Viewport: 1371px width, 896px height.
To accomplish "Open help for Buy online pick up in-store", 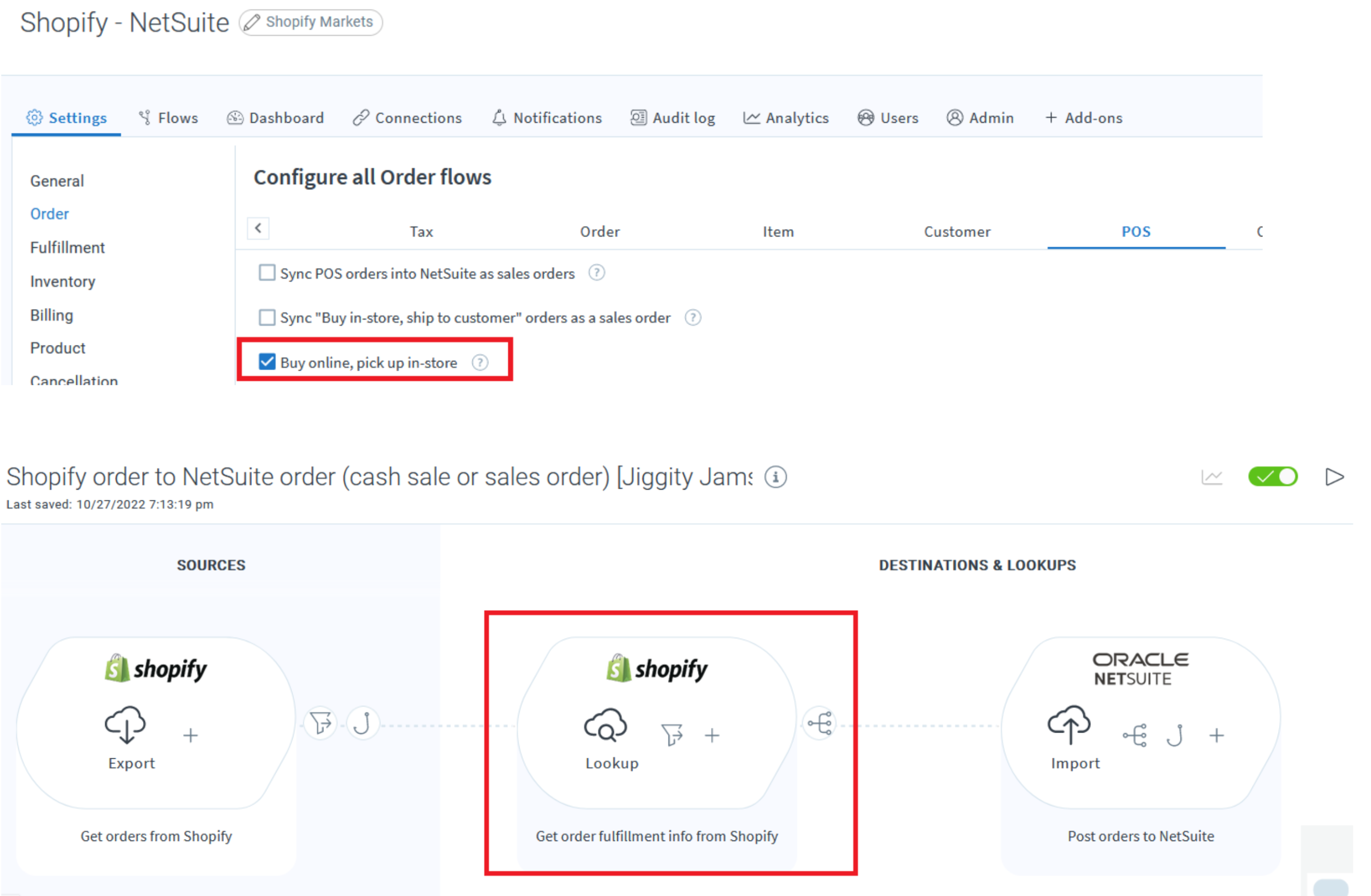I will click(x=480, y=363).
